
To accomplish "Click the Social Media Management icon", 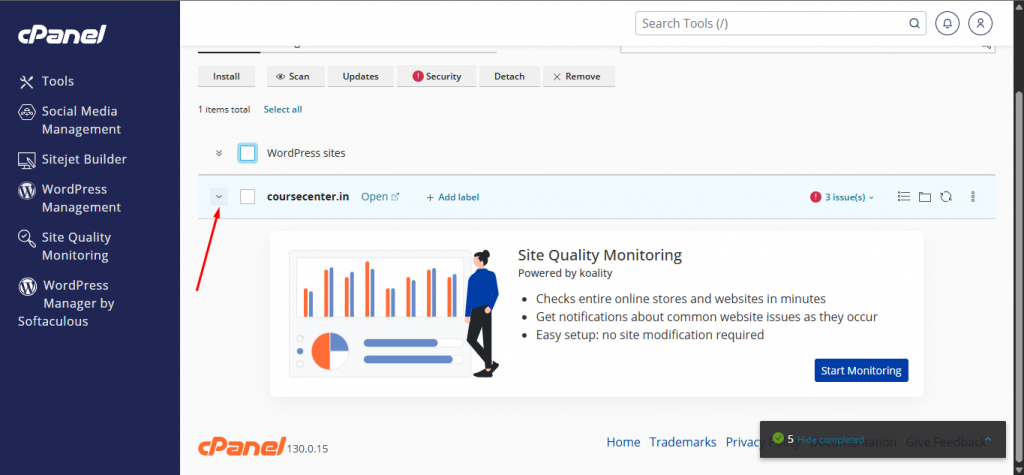I will pos(26,112).
